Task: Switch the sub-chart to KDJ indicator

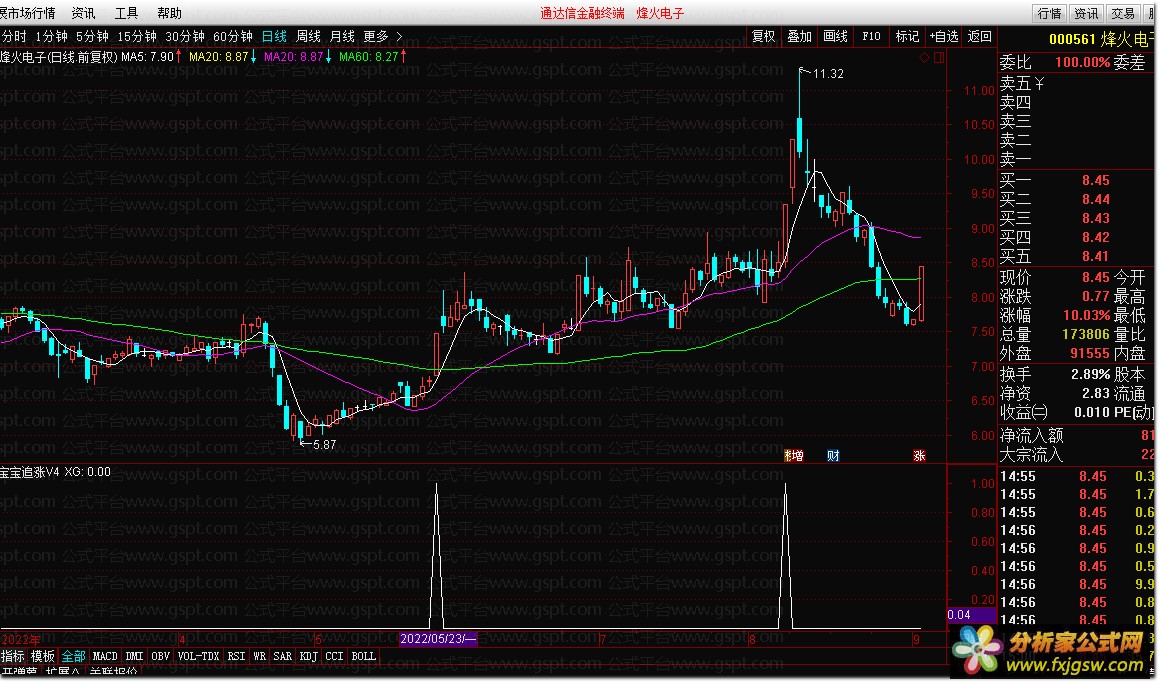Action: [308, 656]
